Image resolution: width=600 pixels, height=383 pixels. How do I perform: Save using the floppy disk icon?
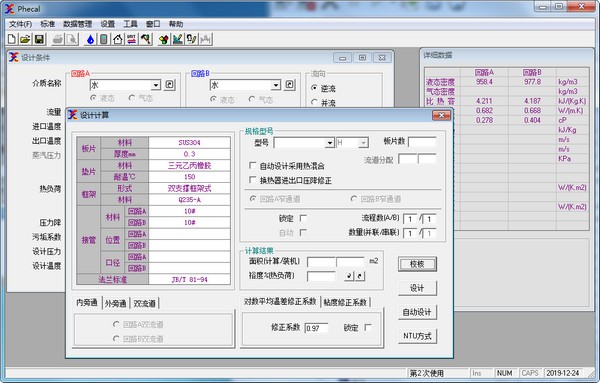point(39,39)
